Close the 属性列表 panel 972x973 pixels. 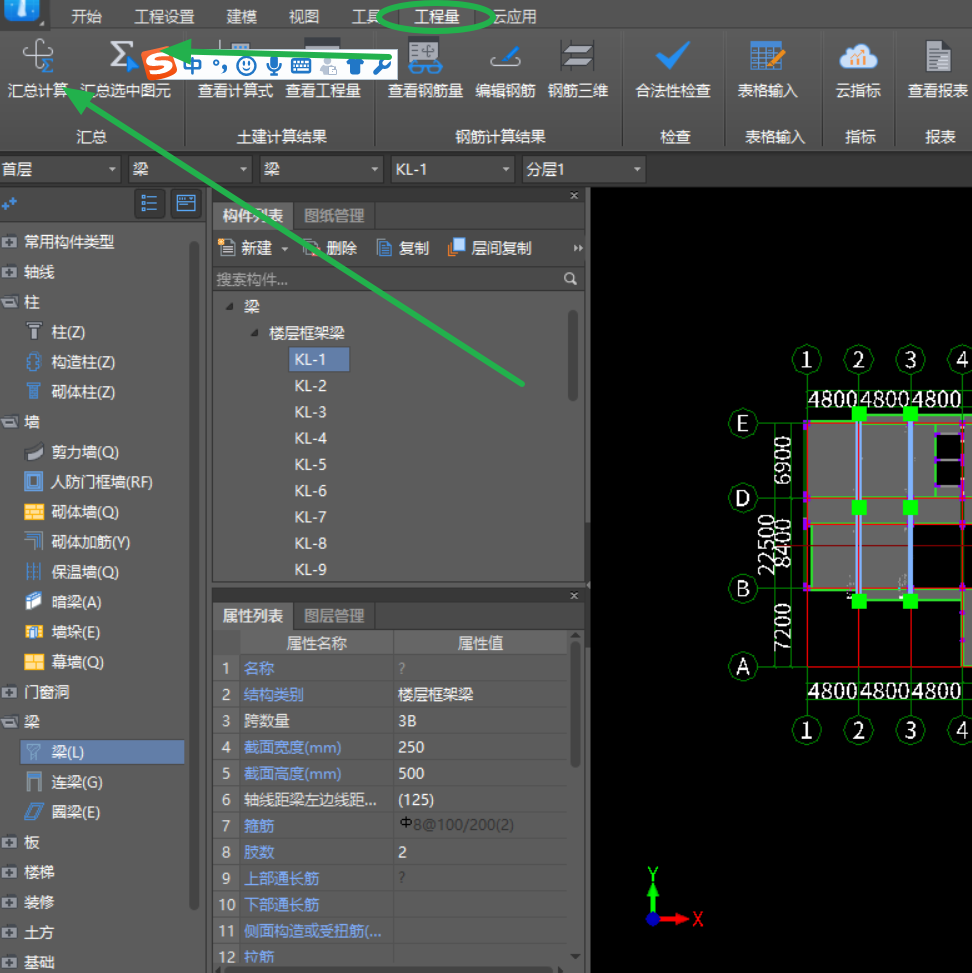(x=574, y=596)
